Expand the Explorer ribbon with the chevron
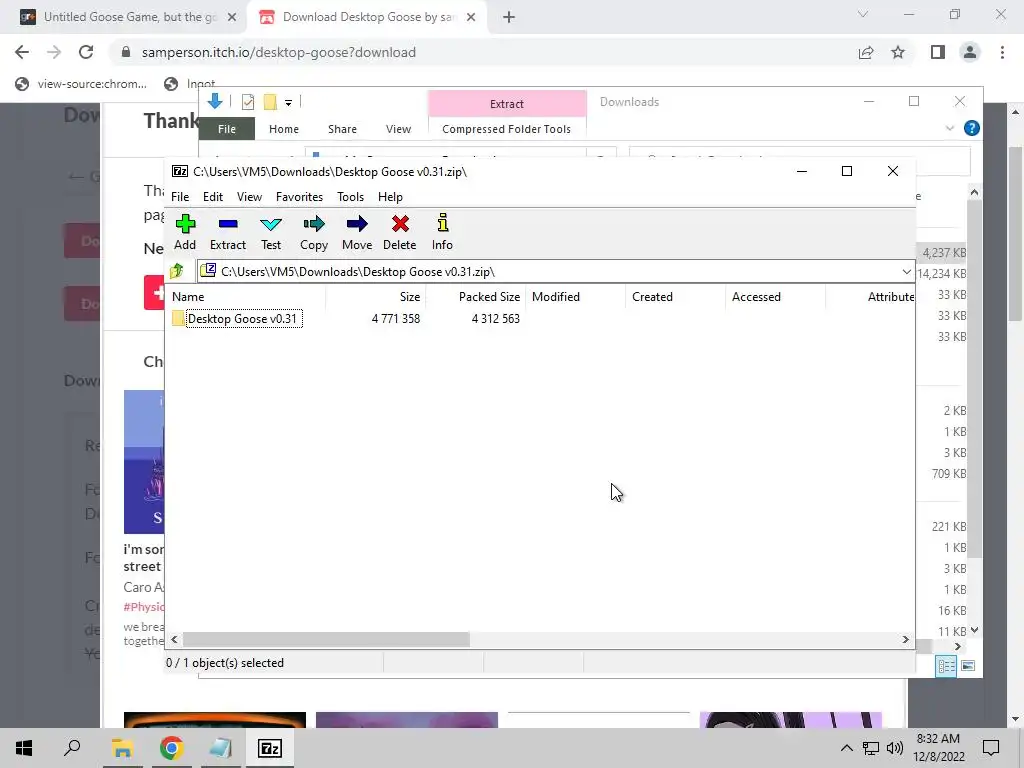The image size is (1024, 768). 950,129
